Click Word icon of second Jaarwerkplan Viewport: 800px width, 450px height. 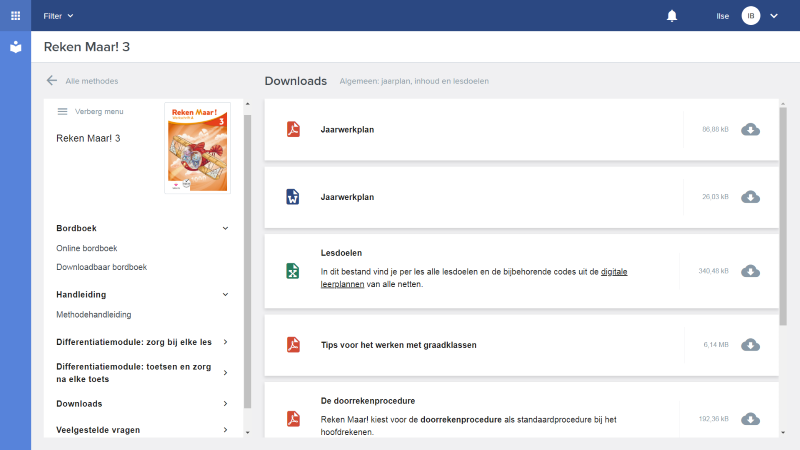point(292,196)
